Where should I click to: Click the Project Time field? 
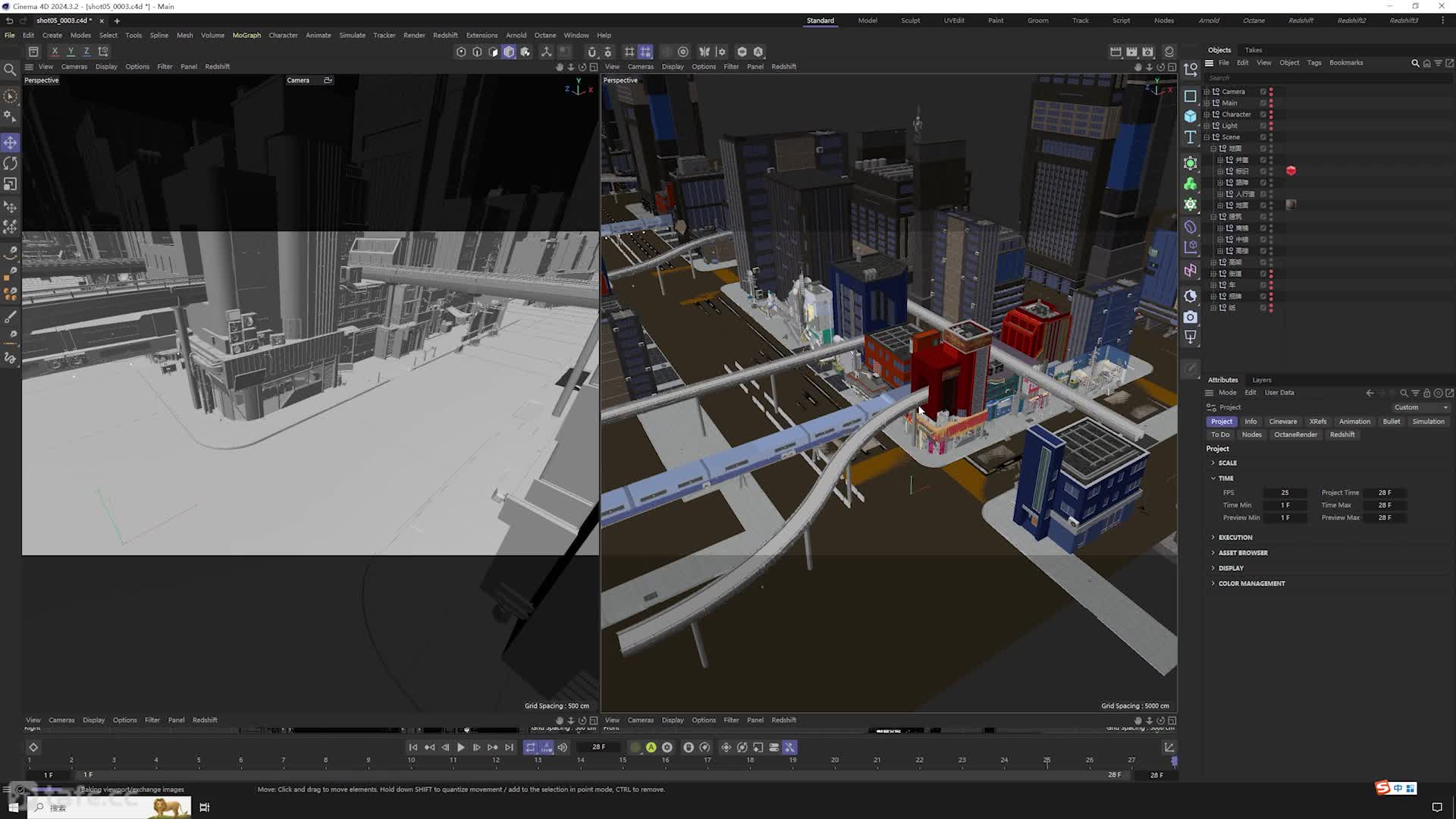(x=1385, y=493)
